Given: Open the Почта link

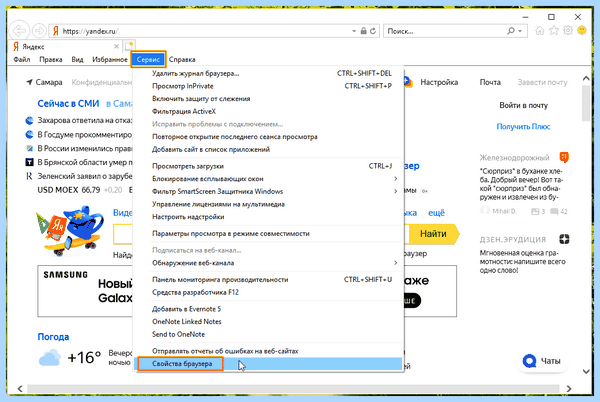Looking at the screenshot, I should pyautogui.click(x=490, y=82).
